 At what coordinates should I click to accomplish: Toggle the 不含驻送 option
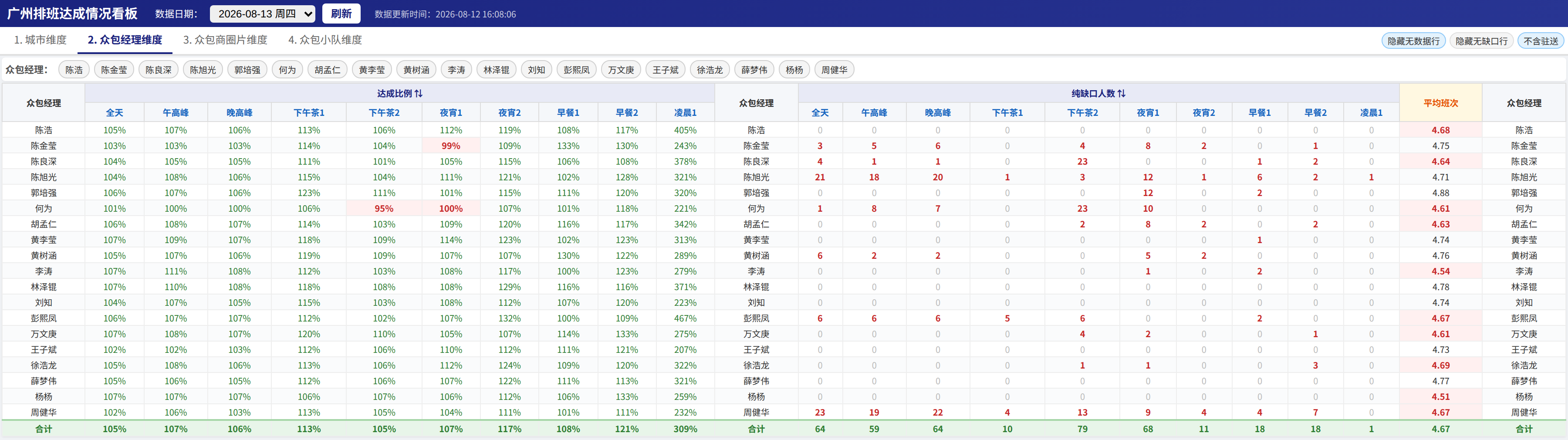pyautogui.click(x=1541, y=41)
